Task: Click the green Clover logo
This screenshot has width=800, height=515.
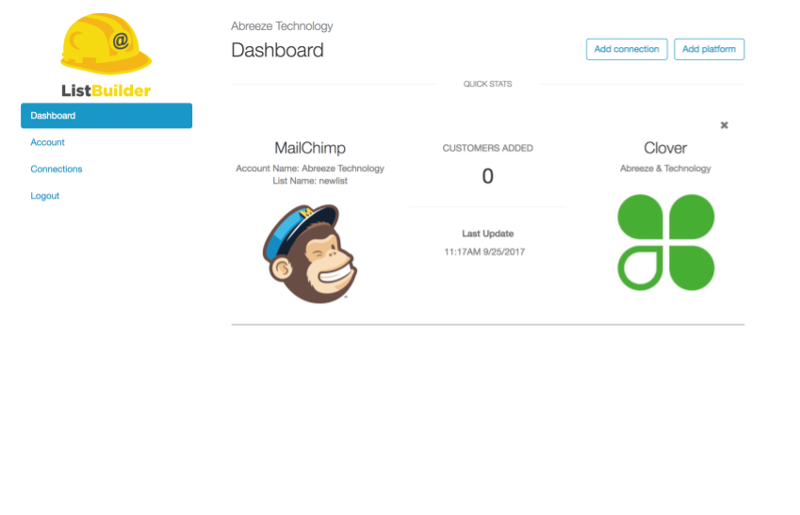Action: (666, 242)
